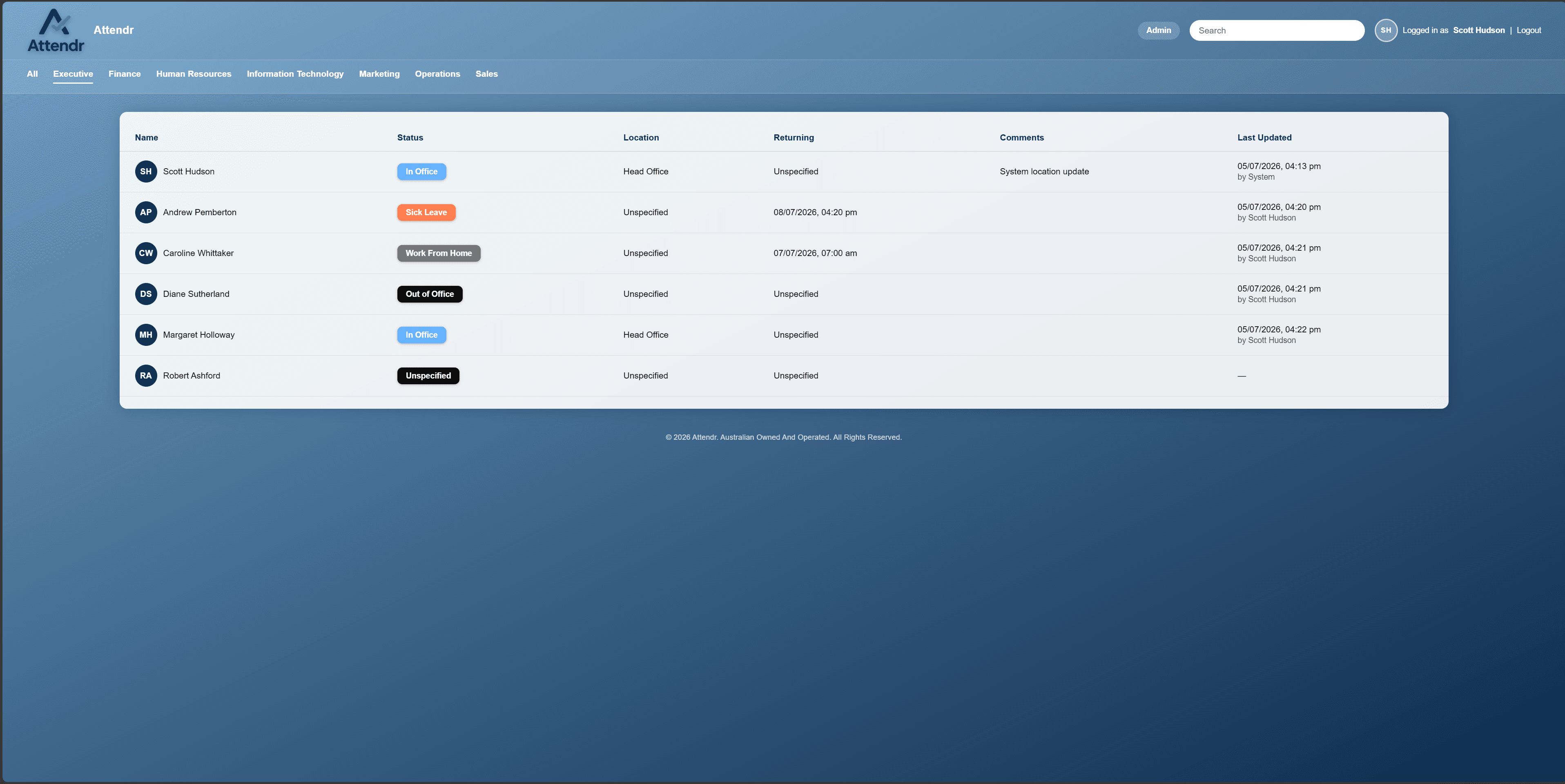Viewport: 1565px width, 784px height.
Task: Click the System location update comment
Action: coord(1044,172)
